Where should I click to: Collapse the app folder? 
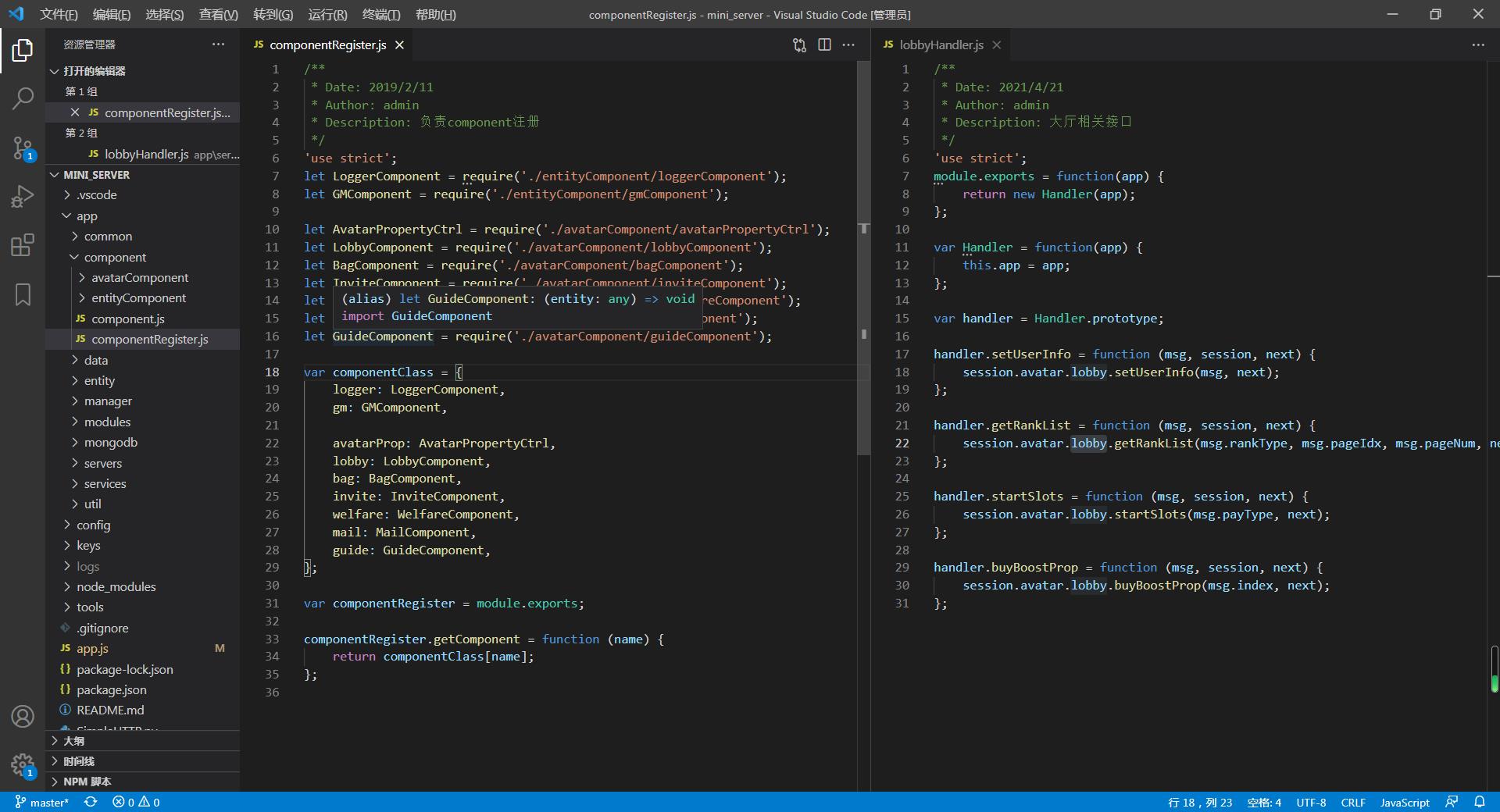[x=142, y=215]
